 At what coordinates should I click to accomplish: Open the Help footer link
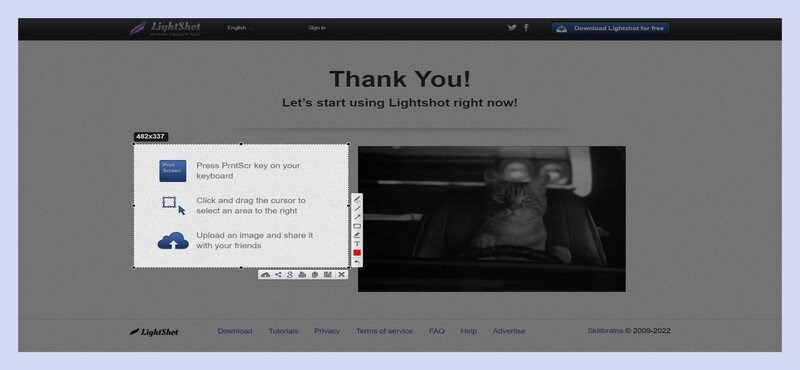468,331
